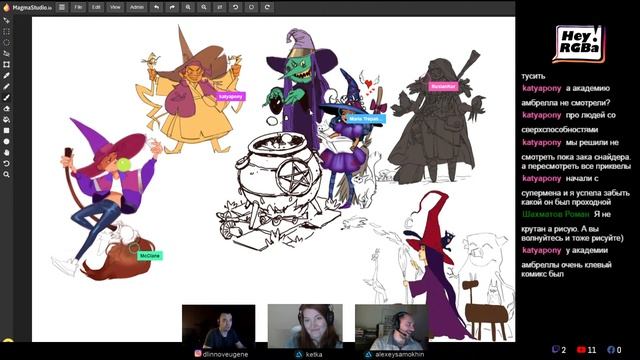The height and width of the screenshot is (360, 640).
Task: Select the Eyedropper tool
Action: pyautogui.click(x=7, y=76)
